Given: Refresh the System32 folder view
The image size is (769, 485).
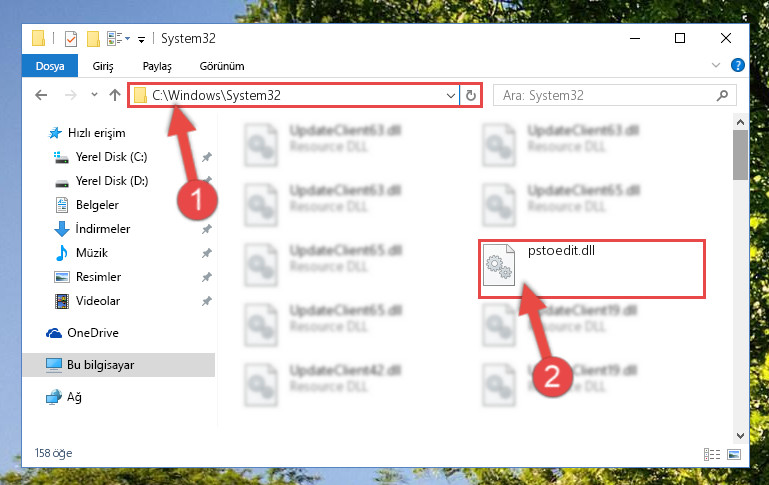Looking at the screenshot, I should [x=471, y=95].
